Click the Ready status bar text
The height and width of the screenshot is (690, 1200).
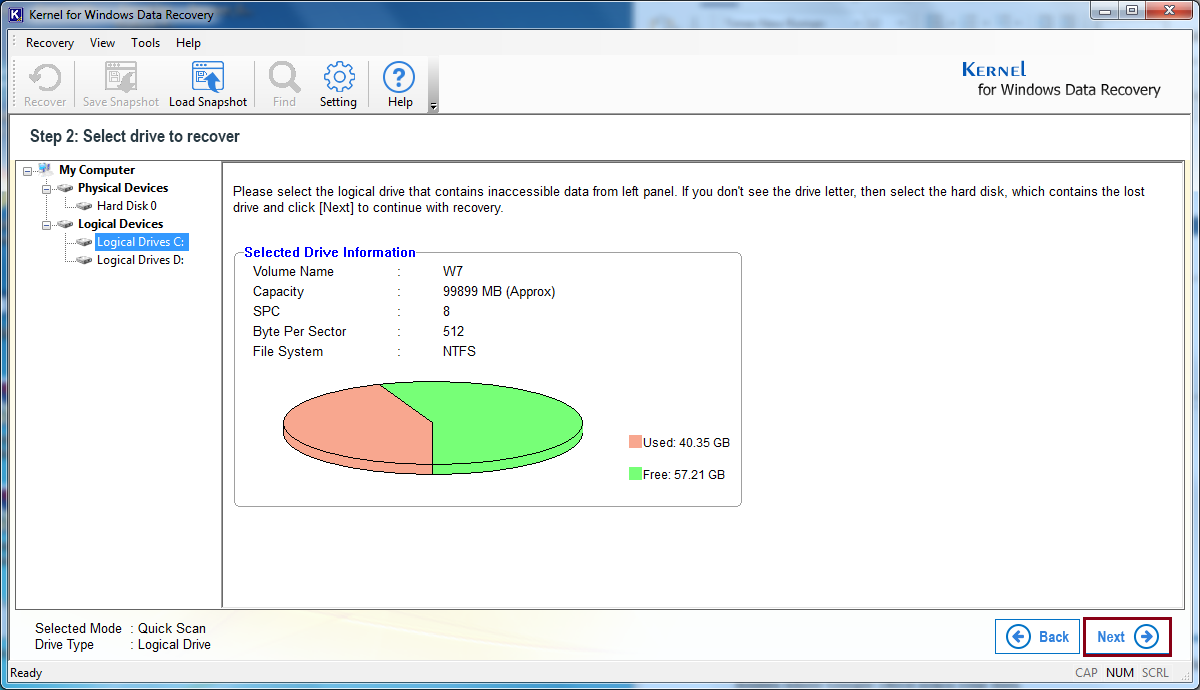coord(26,673)
